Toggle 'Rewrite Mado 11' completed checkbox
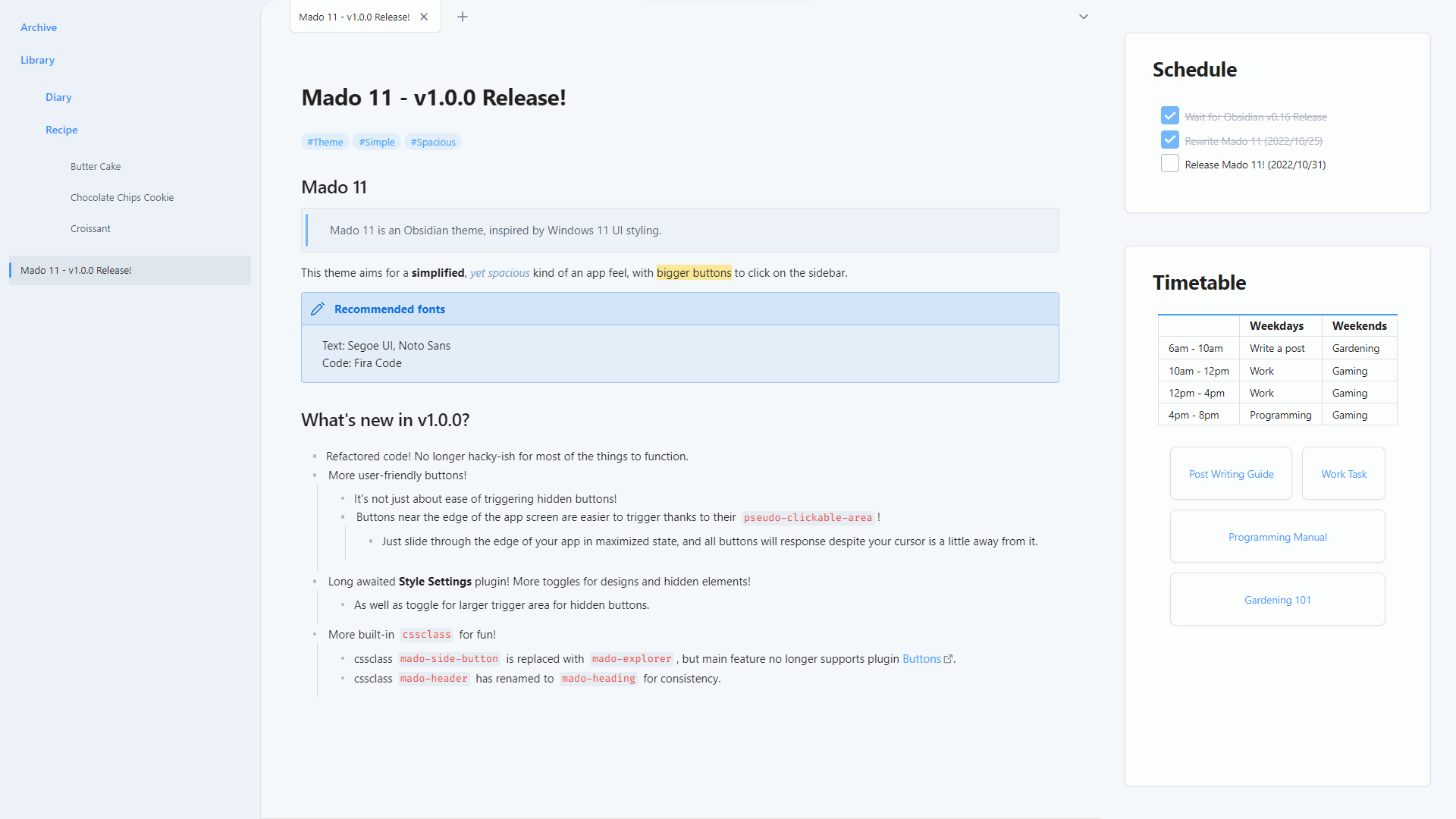1456x819 pixels. coord(1169,140)
